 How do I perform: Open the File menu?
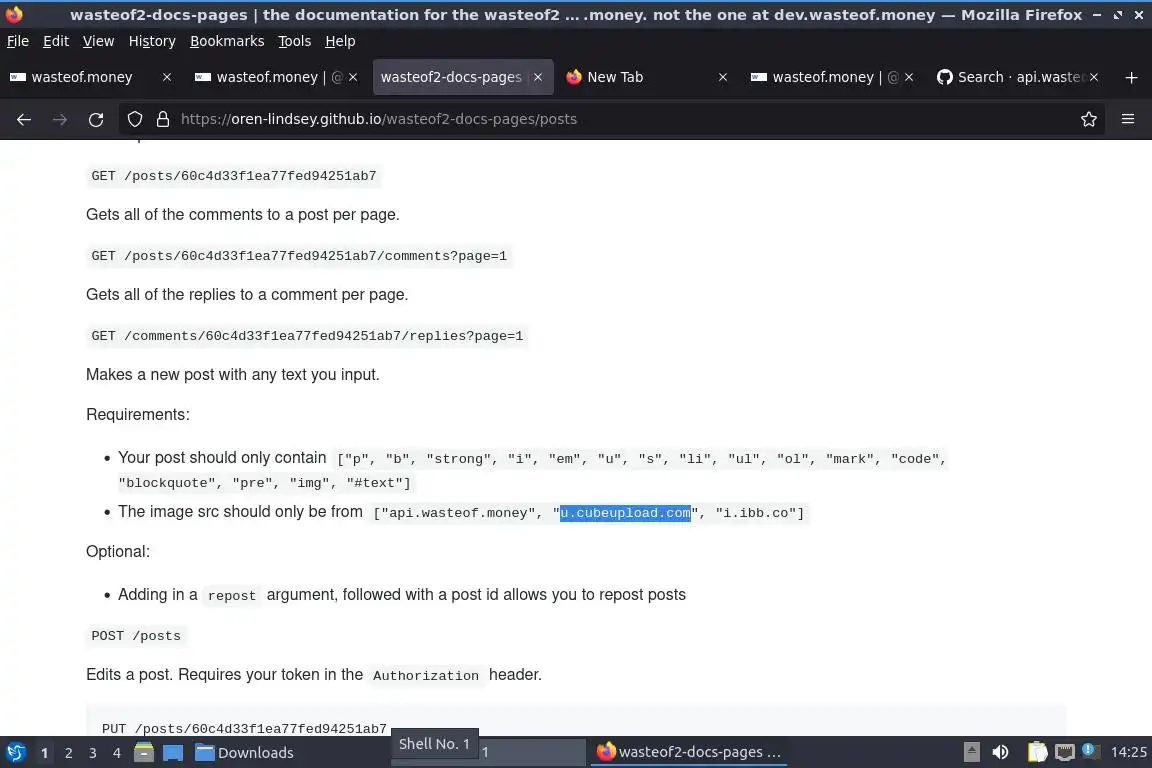pyautogui.click(x=18, y=41)
